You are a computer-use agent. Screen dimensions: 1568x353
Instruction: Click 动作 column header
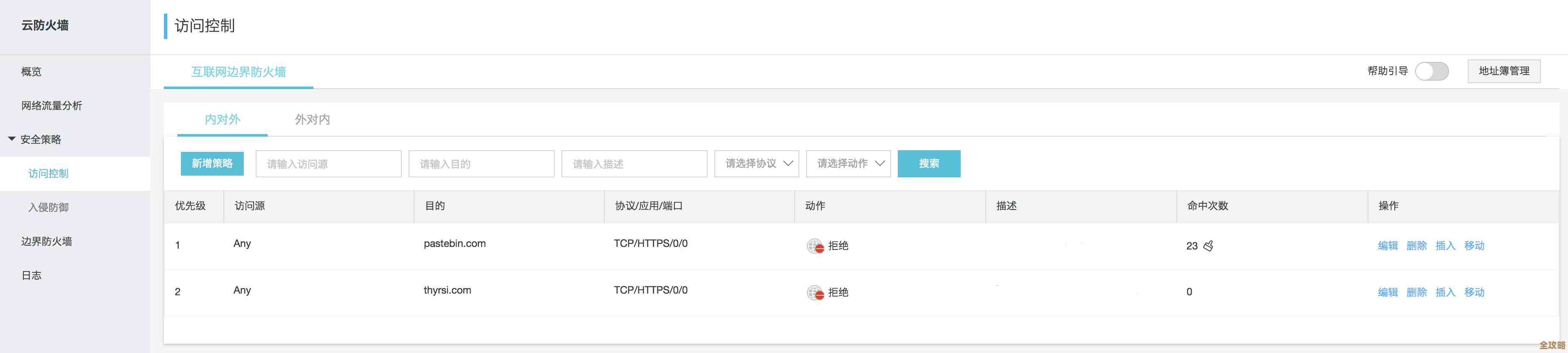pyautogui.click(x=815, y=206)
